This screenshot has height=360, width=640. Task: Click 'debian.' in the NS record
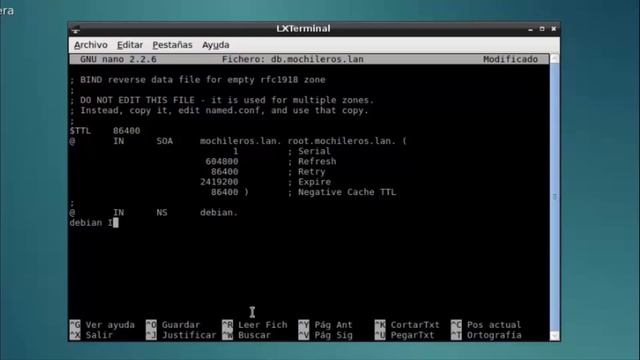point(219,212)
